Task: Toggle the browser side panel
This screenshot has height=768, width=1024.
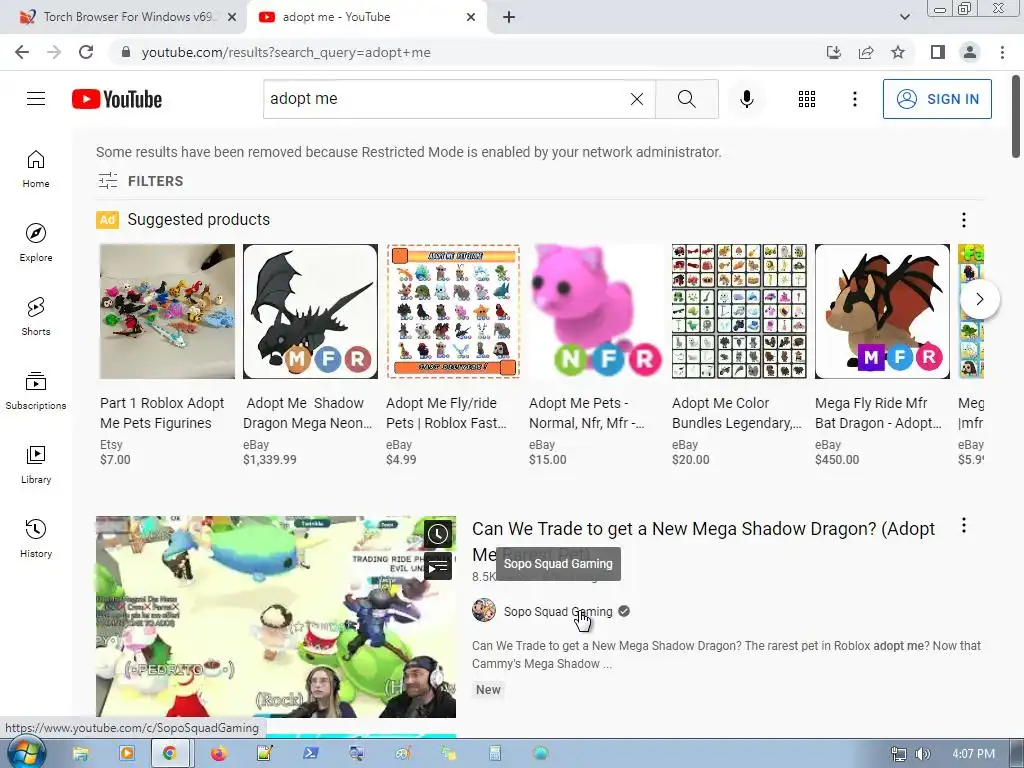Action: click(x=938, y=52)
